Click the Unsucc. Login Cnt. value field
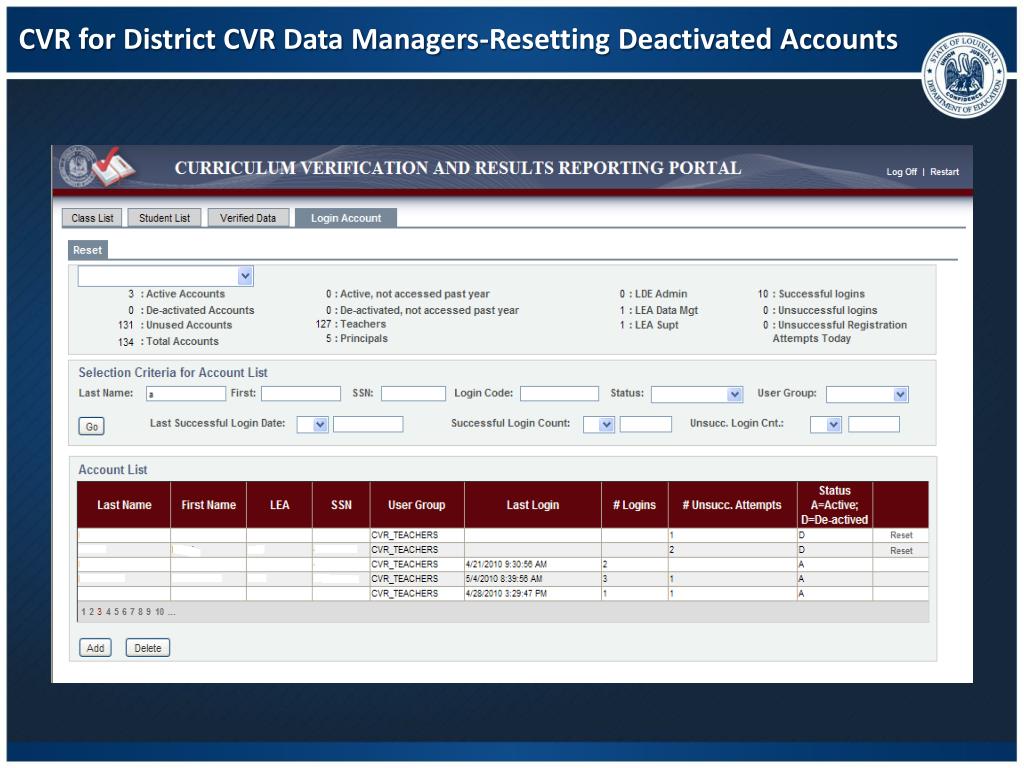 click(x=874, y=424)
